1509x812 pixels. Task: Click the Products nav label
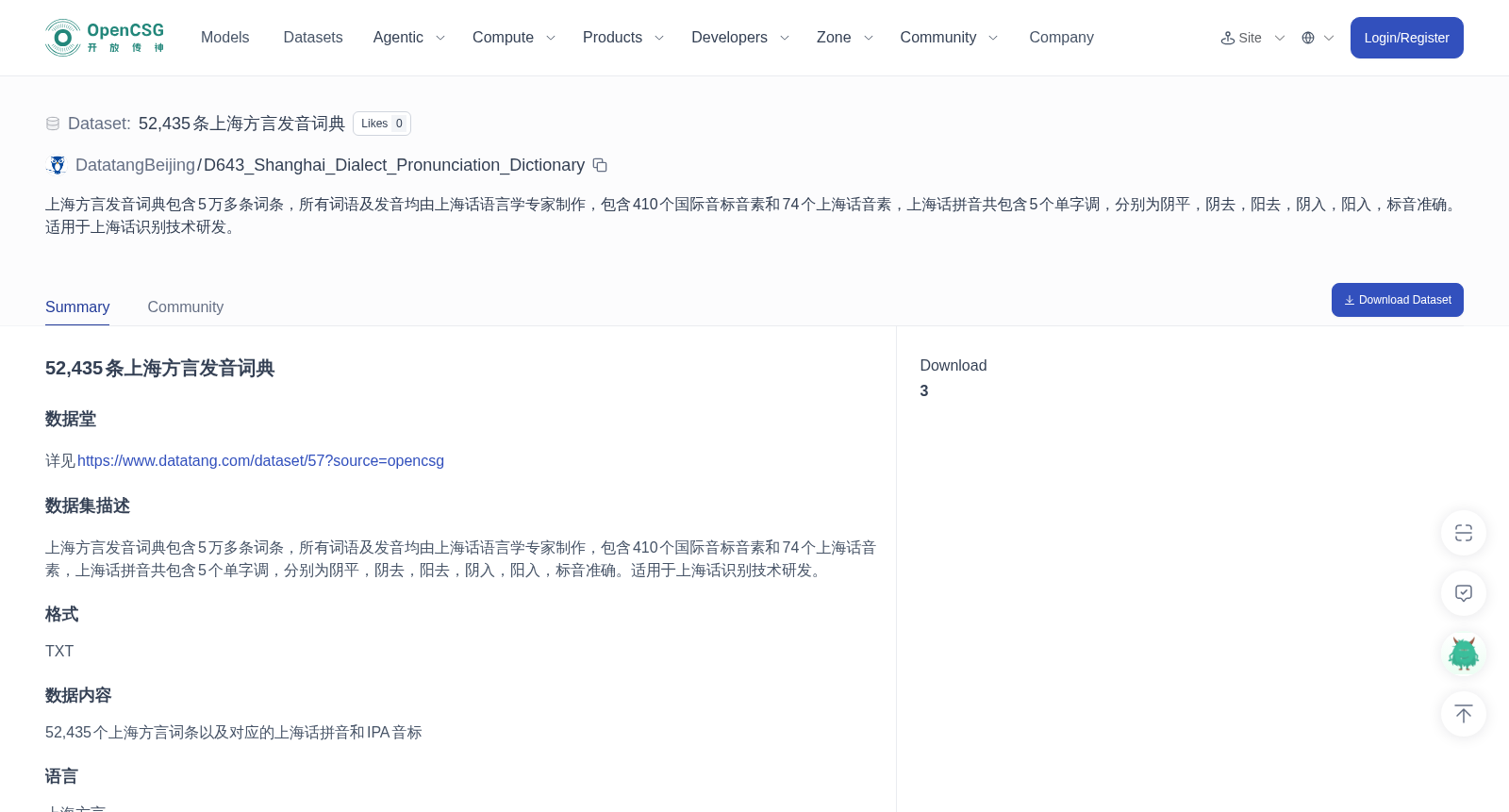(612, 38)
